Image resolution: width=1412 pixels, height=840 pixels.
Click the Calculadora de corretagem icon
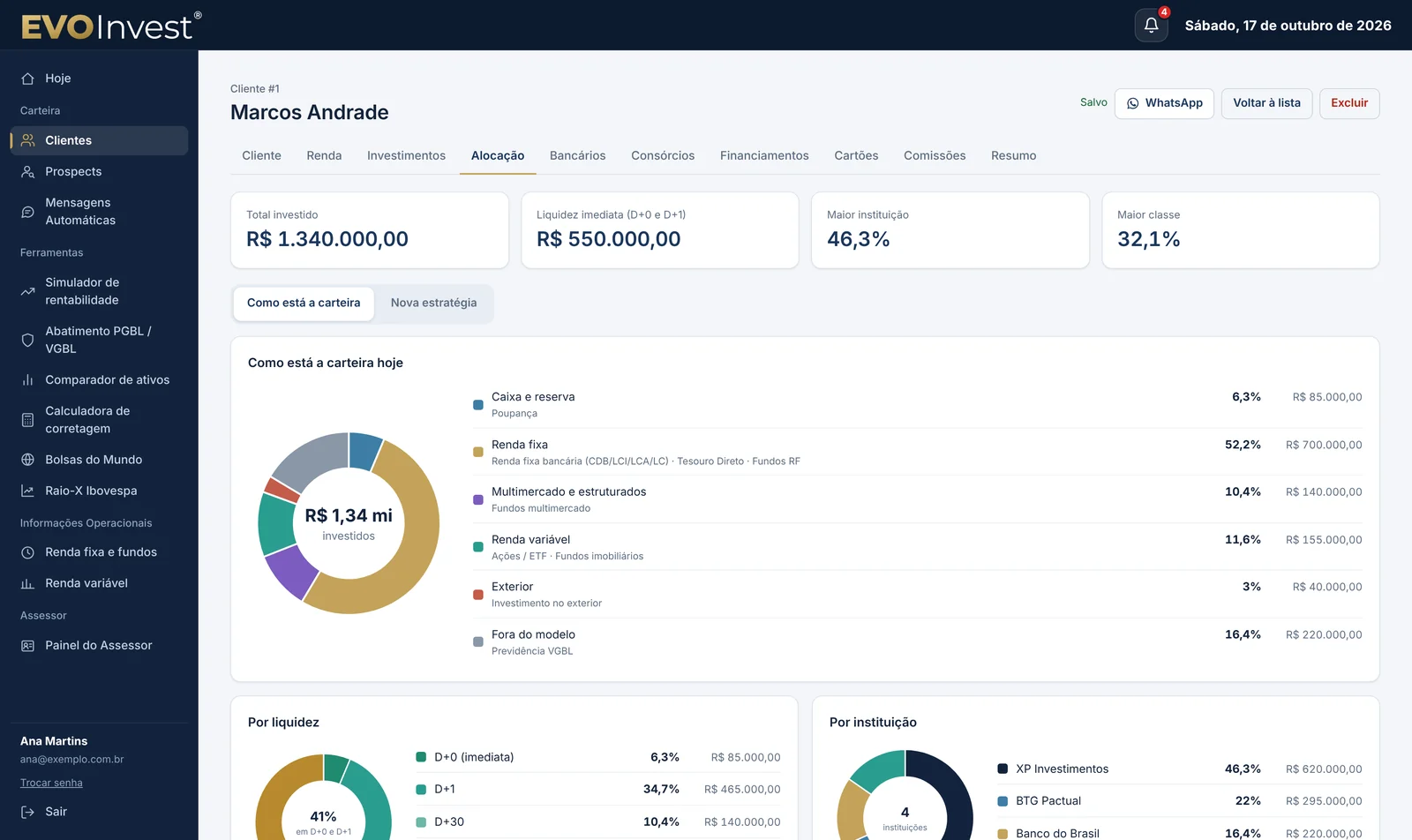point(28,420)
